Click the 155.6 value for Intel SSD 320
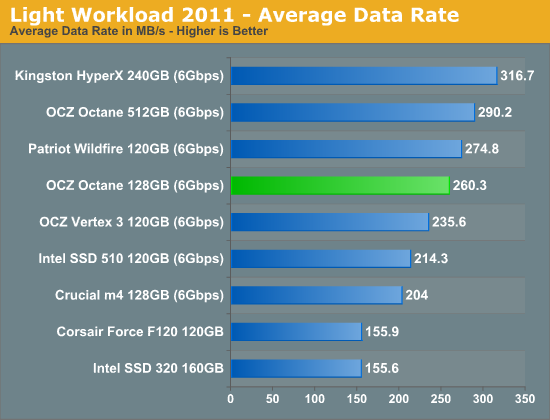 382,368
